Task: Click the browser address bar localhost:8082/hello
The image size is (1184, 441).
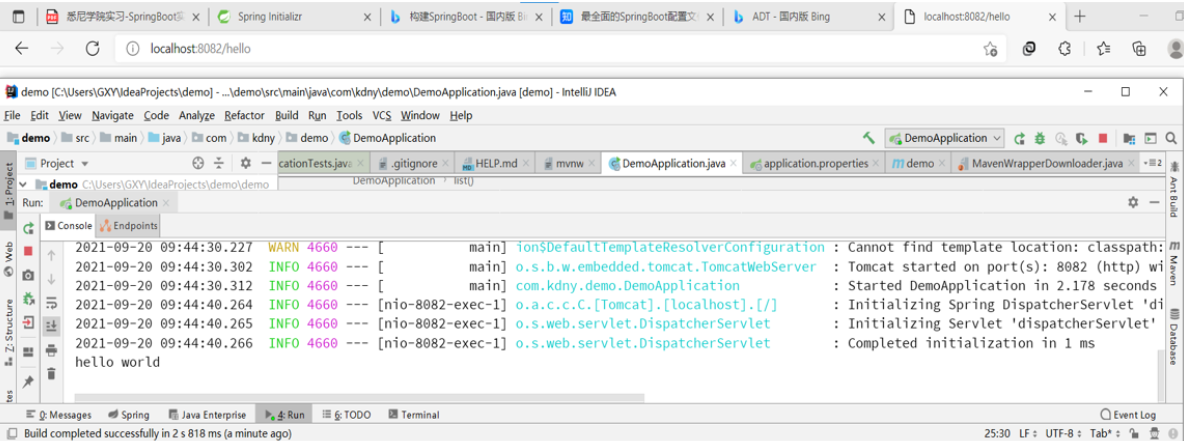Action: 559,48
